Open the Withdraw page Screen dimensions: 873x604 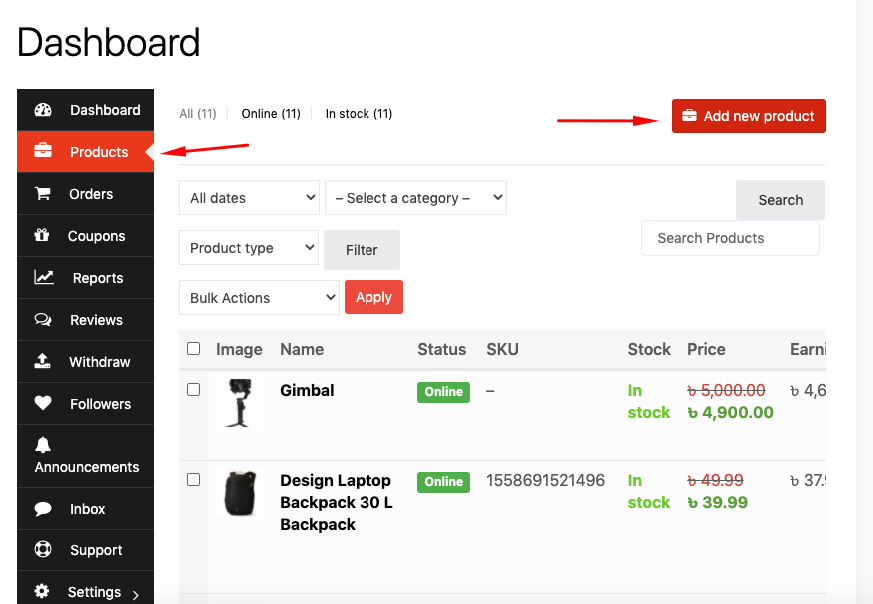pos(86,362)
